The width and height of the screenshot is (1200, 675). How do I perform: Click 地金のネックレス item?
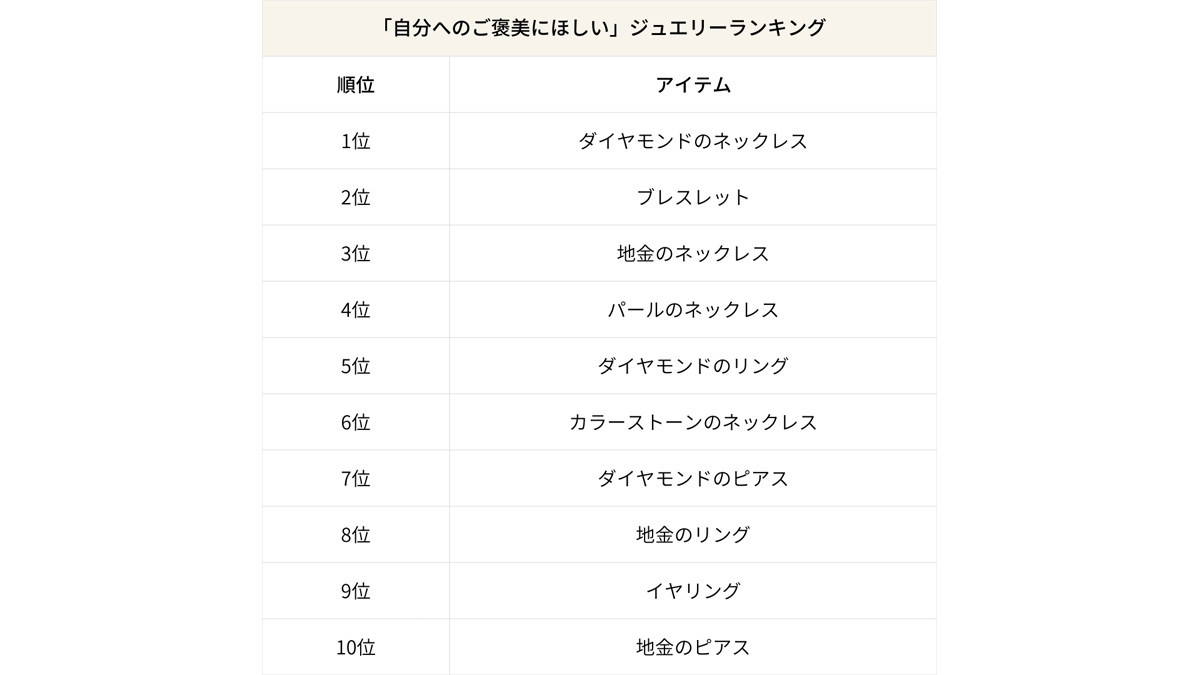(692, 254)
